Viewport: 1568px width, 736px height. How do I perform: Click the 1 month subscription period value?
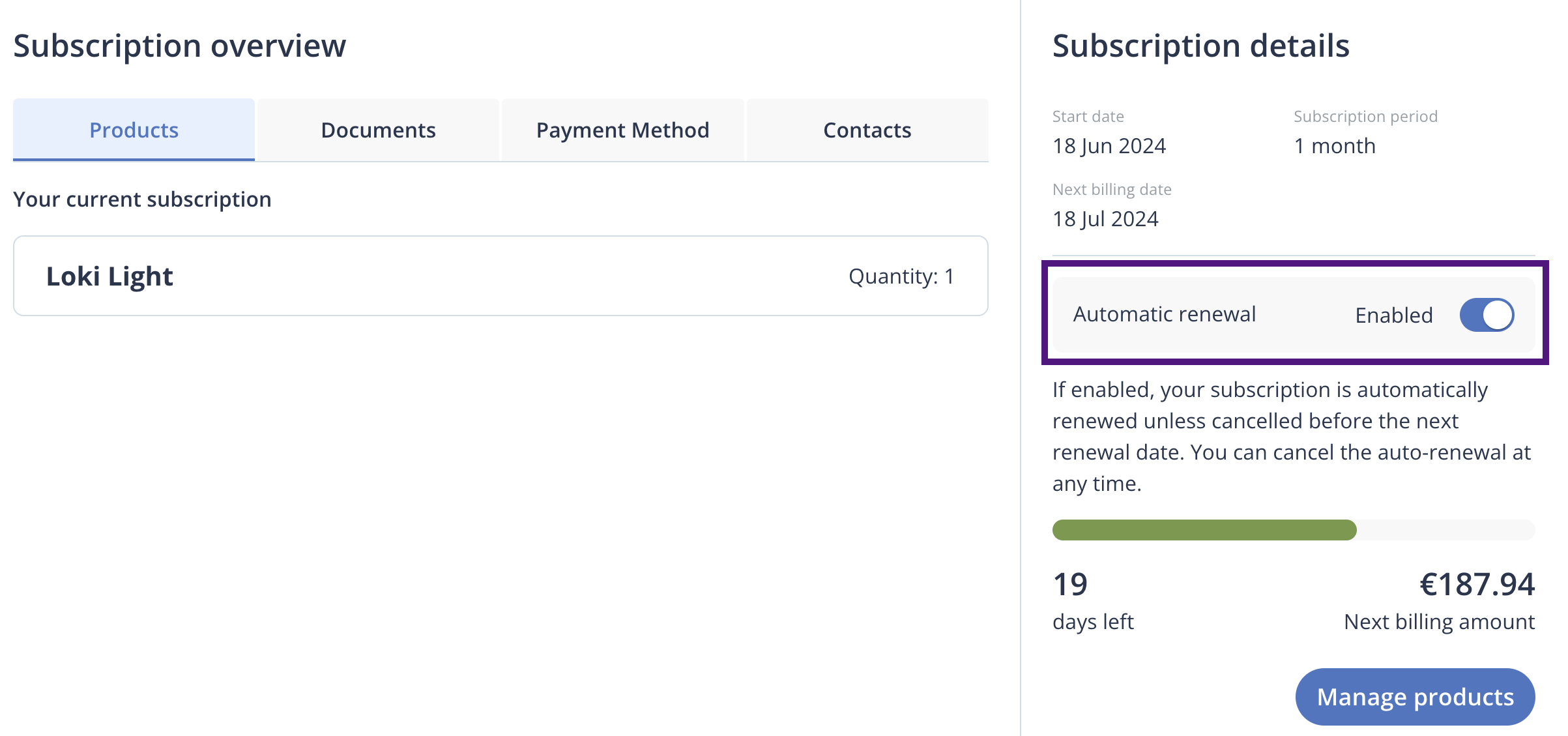(x=1334, y=146)
